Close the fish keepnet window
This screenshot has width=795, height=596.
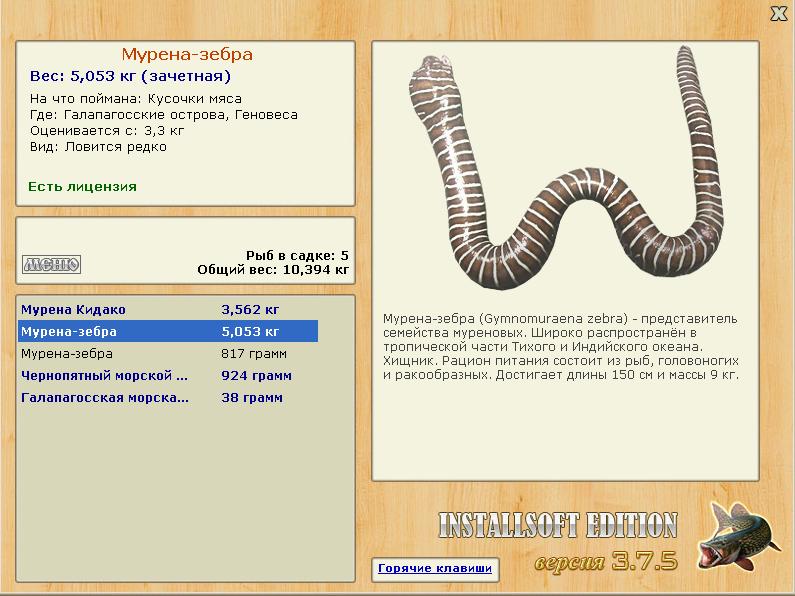779,14
